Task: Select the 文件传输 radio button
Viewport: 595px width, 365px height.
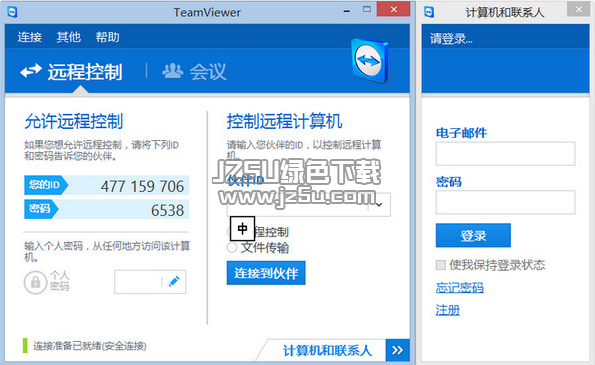Action: [x=232, y=248]
